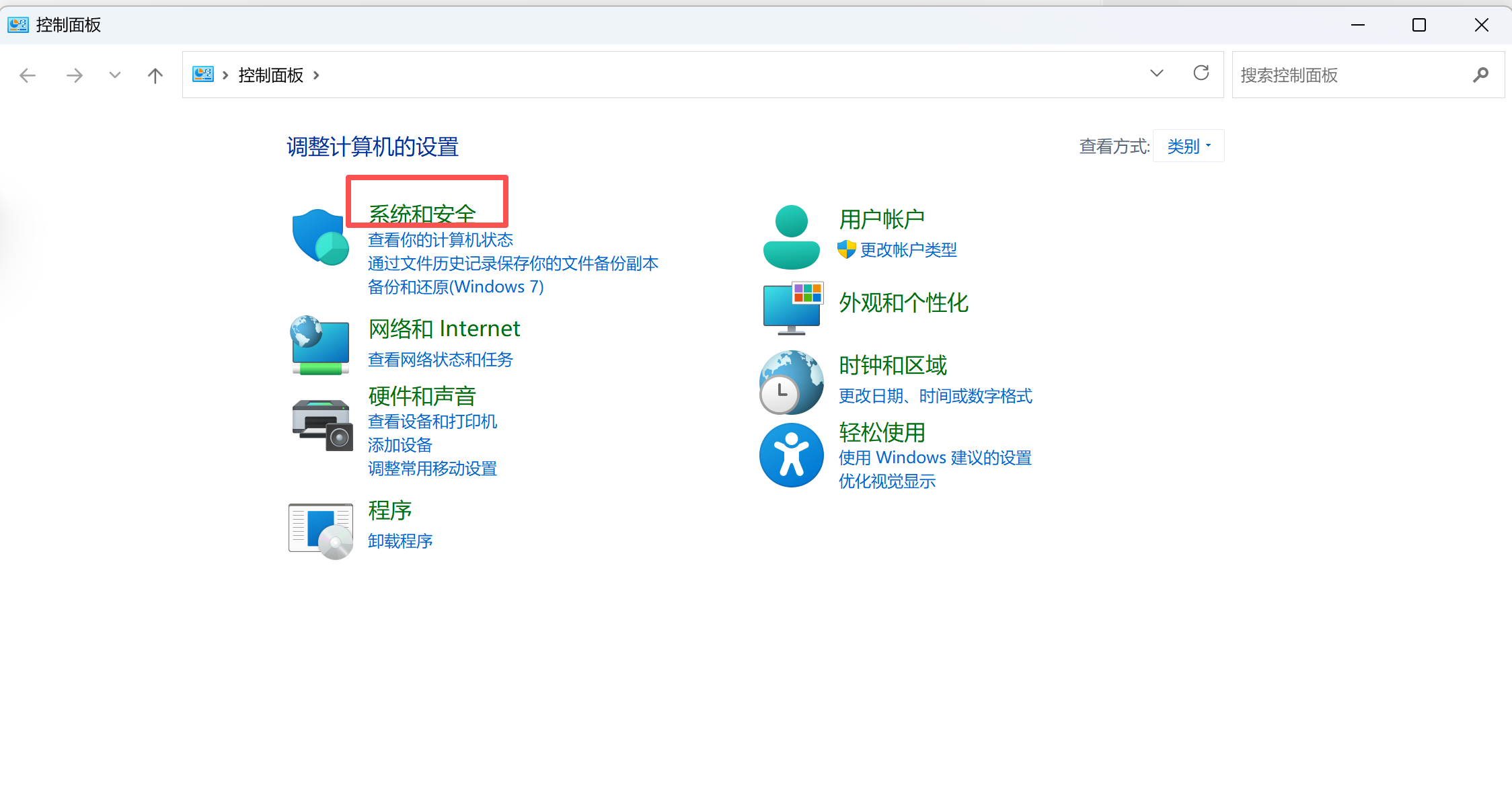Image resolution: width=1512 pixels, height=796 pixels.
Task: Click the Control Panel icon in breadcrumb bar
Action: click(202, 74)
